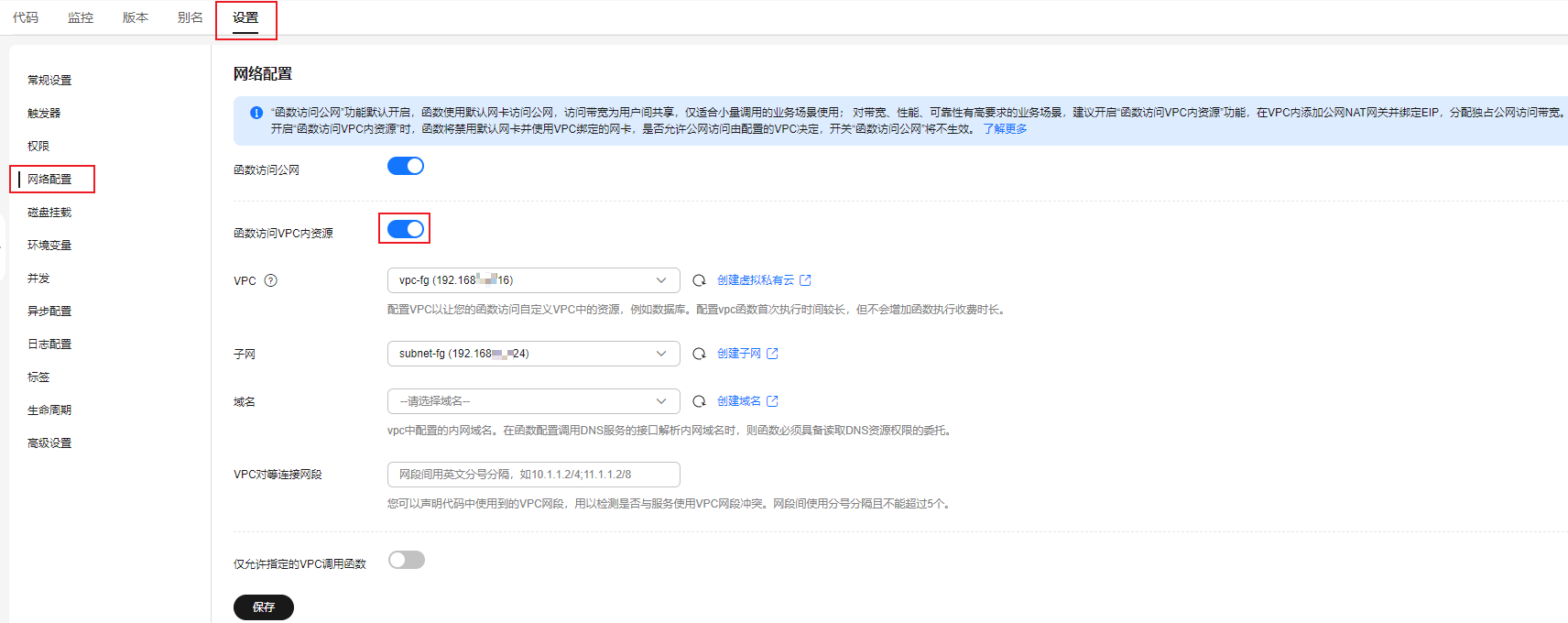Screen dimensions: 1568x623
Task: Expand the subnet-fg 子网 dropdown
Action: pos(533,354)
